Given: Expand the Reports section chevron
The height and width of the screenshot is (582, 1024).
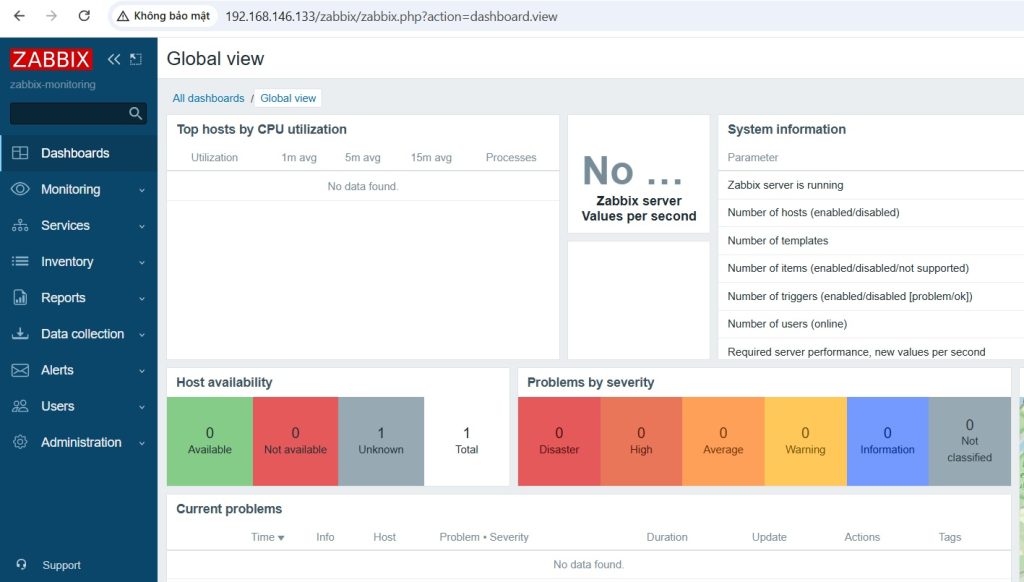Looking at the screenshot, I should [142, 298].
